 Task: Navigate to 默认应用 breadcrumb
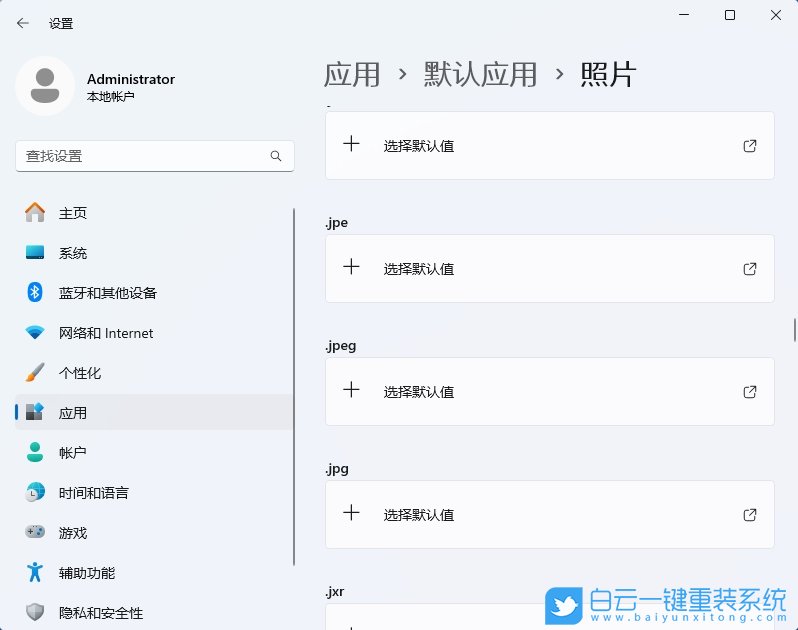pyautogui.click(x=480, y=74)
